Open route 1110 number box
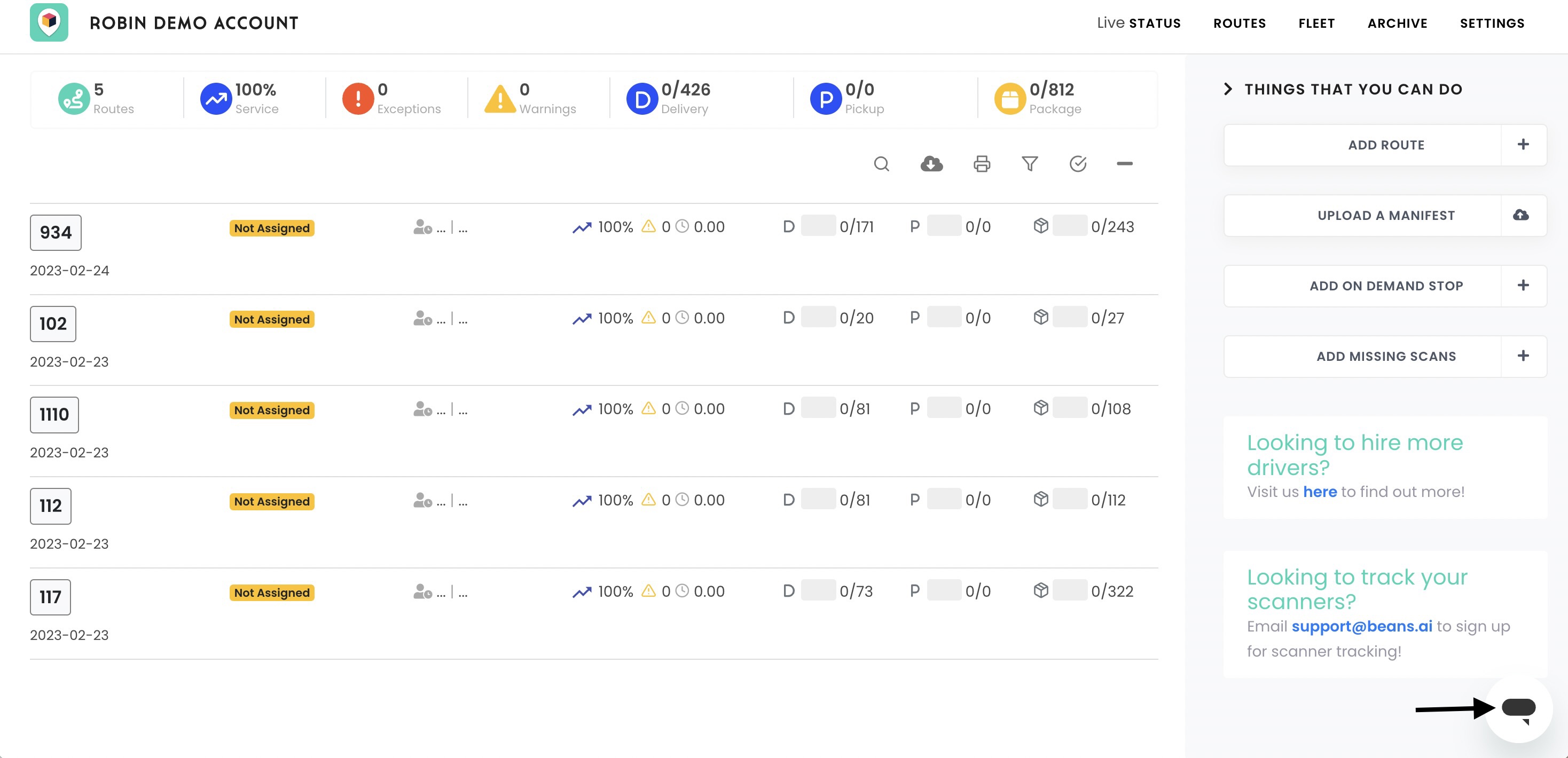Screen dimensions: 1568x758 click(54, 414)
